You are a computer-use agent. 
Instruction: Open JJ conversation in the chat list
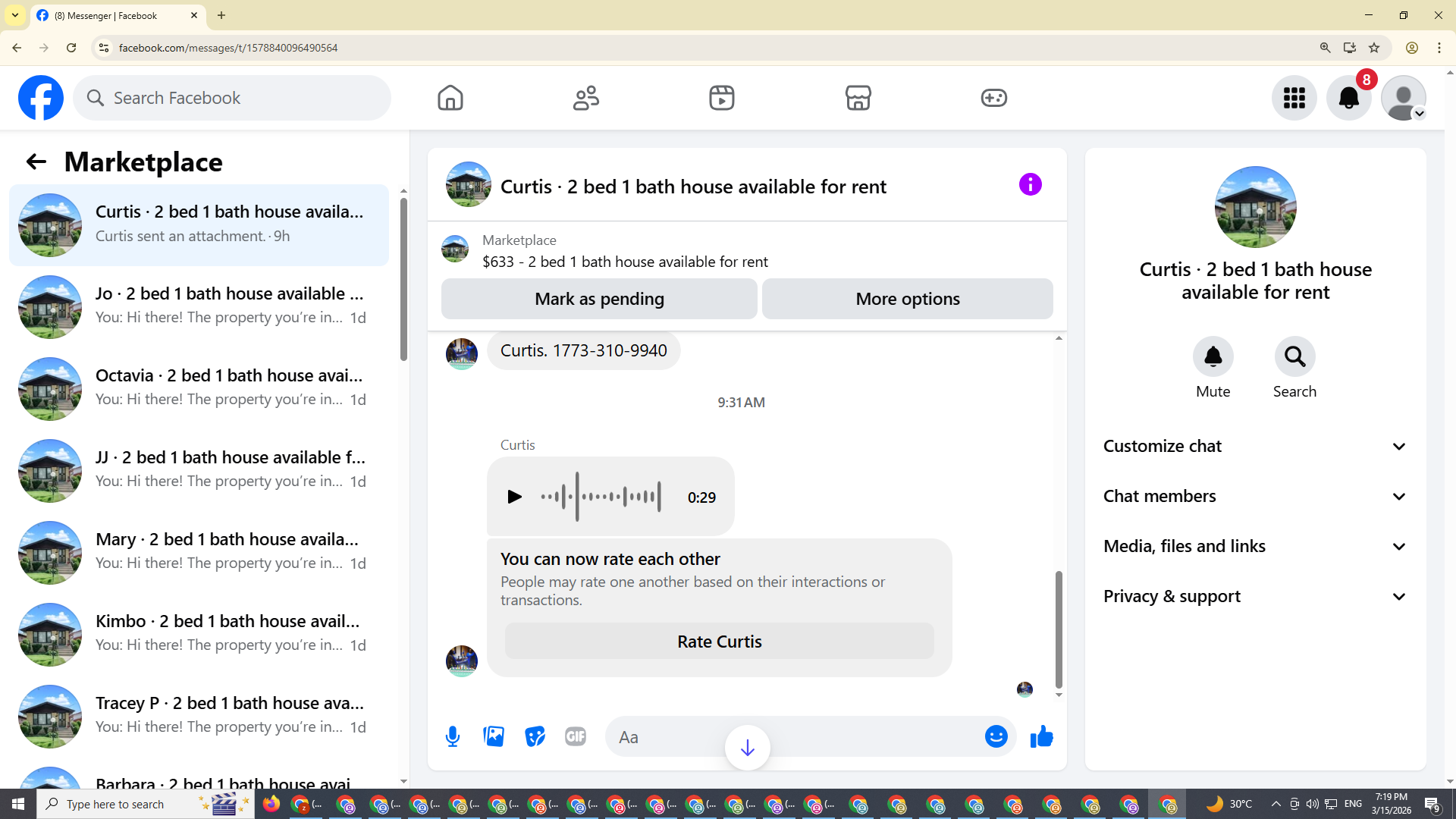(x=199, y=471)
